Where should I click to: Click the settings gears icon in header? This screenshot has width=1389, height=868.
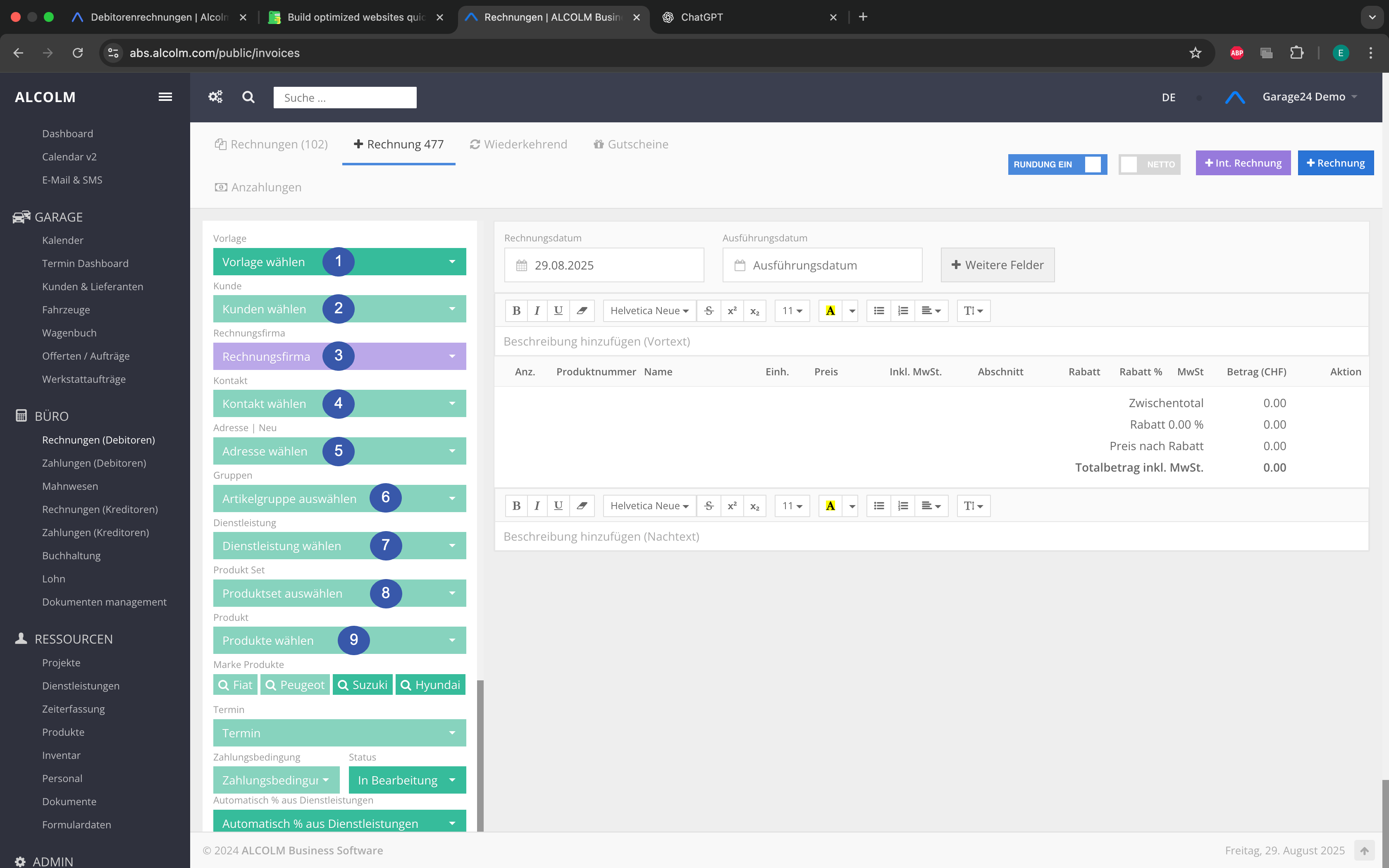(215, 97)
